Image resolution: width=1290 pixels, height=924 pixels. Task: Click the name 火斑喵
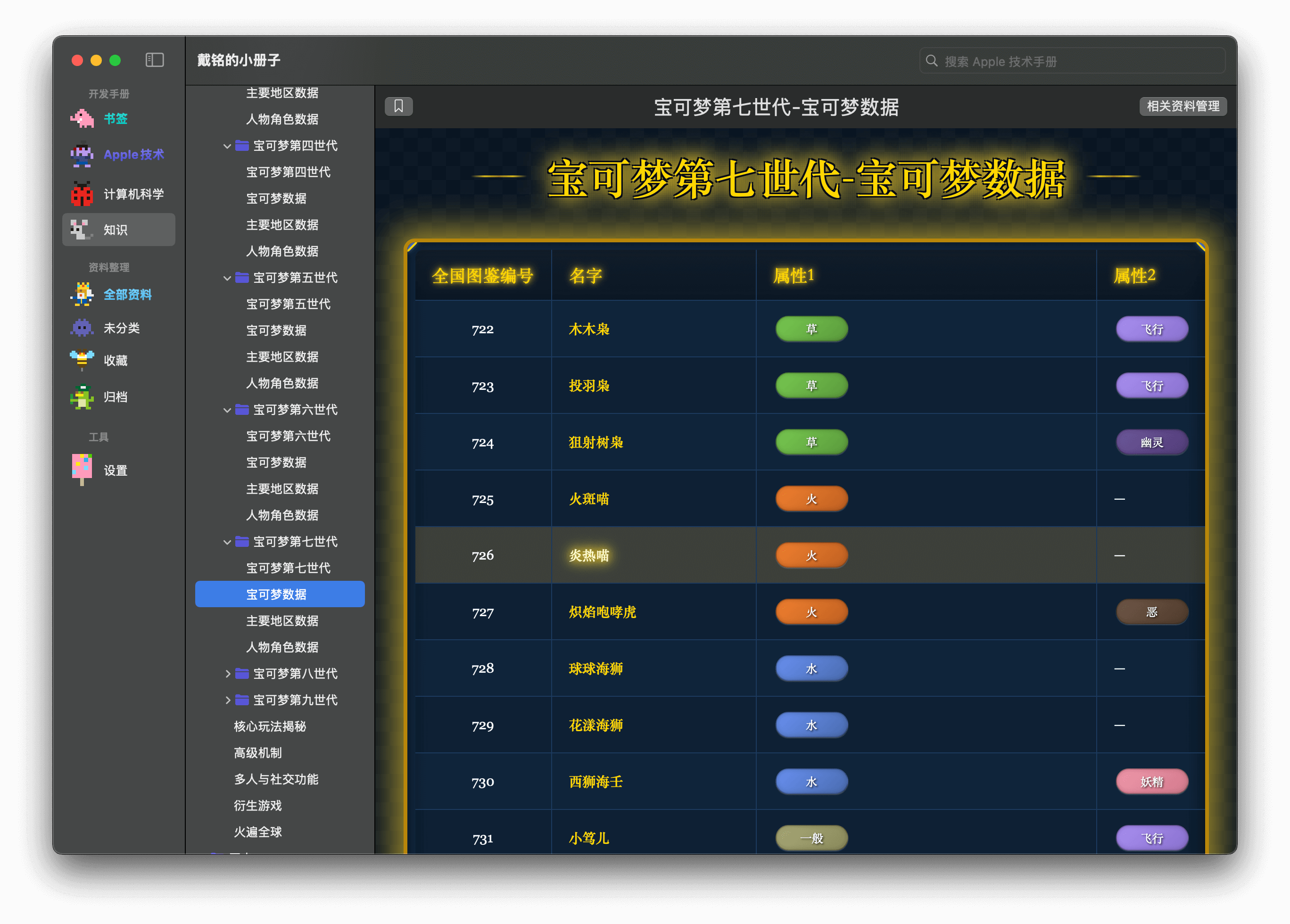(x=589, y=499)
